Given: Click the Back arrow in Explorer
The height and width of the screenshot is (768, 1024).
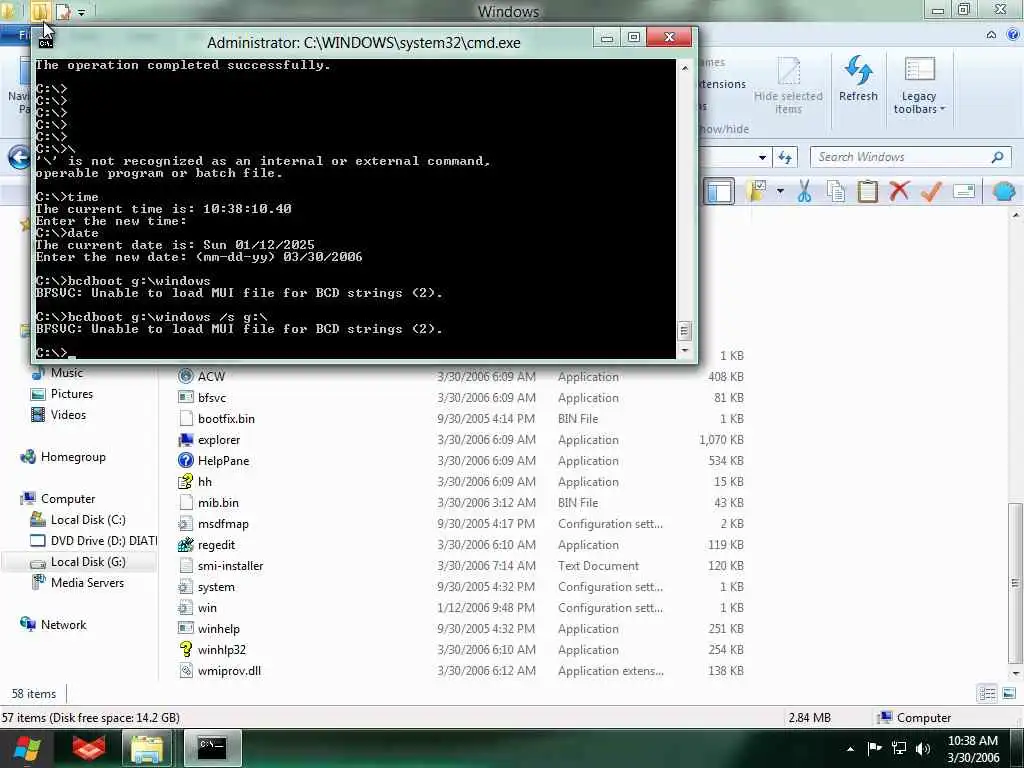Looking at the screenshot, I should pos(19,157).
